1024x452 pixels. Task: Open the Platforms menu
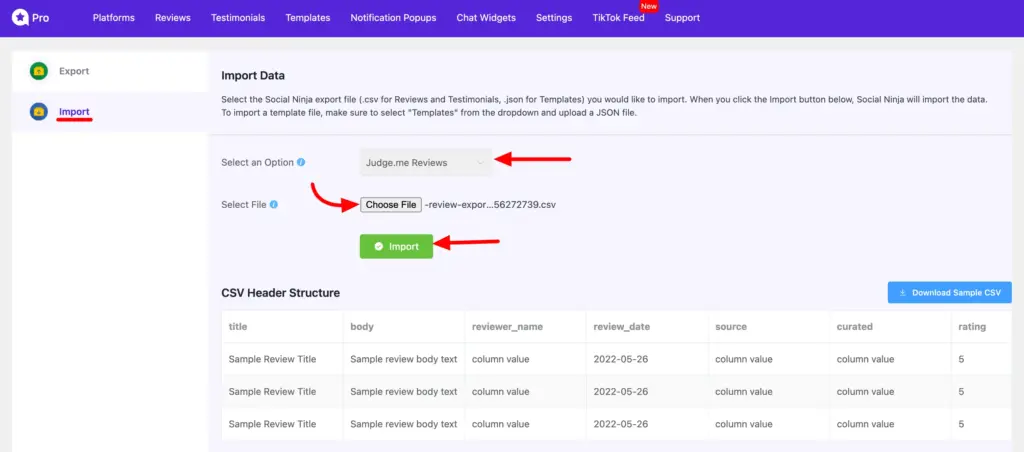(x=113, y=18)
